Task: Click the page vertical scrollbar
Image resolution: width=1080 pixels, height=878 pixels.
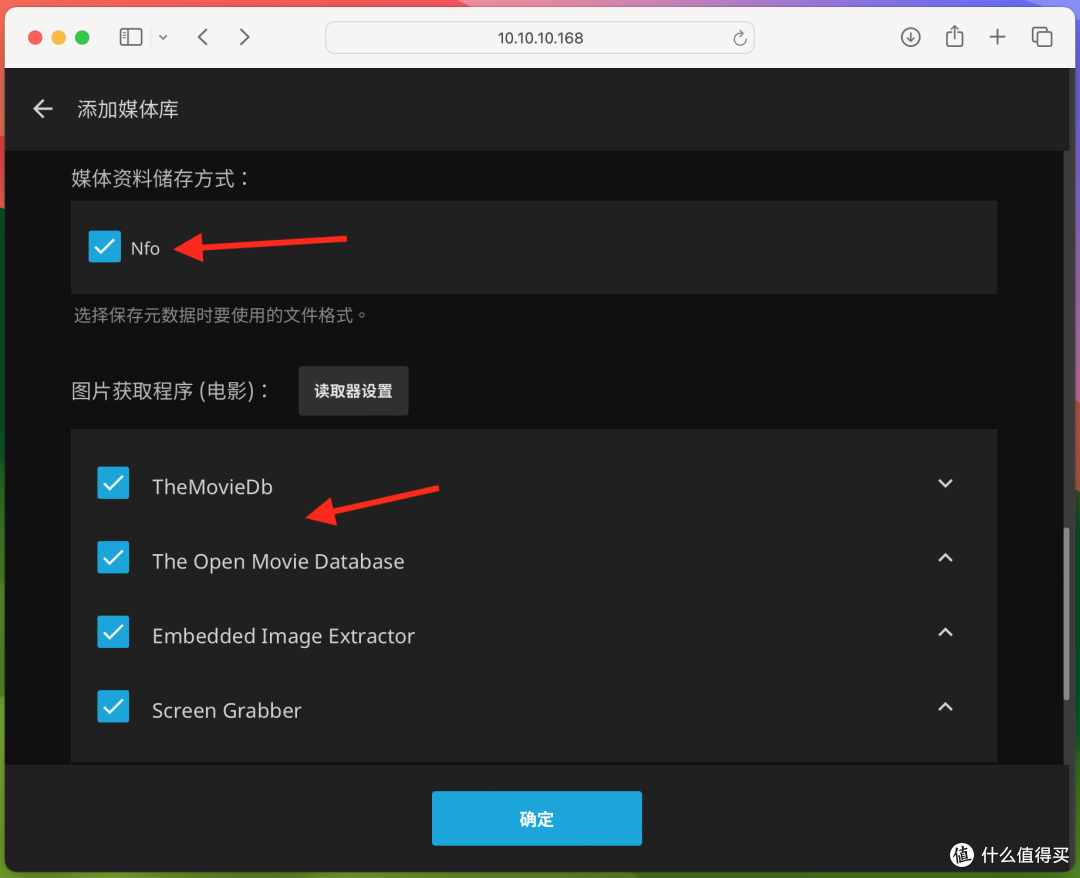Action: pos(1067,613)
